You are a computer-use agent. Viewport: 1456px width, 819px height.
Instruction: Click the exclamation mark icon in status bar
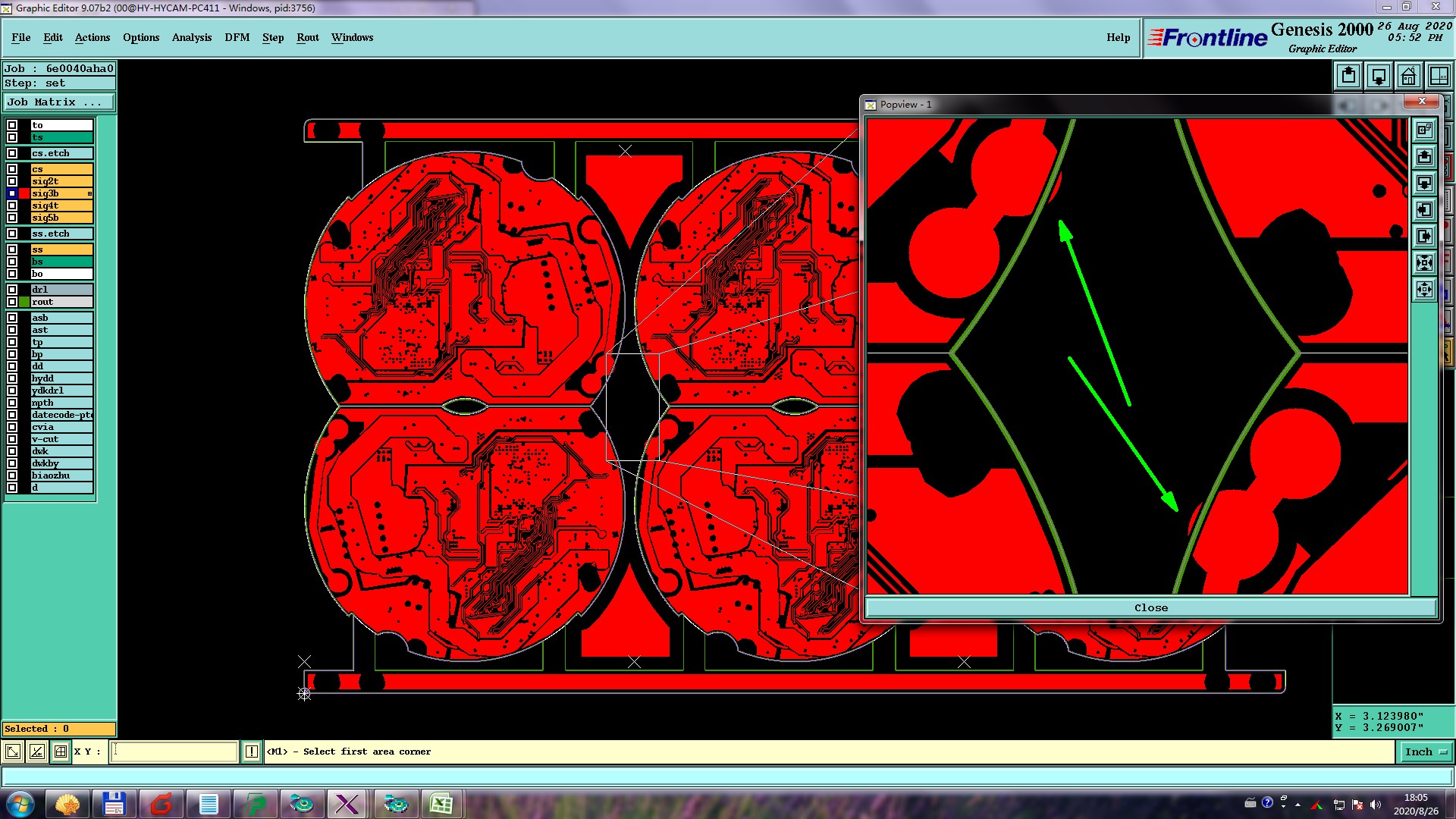click(252, 752)
